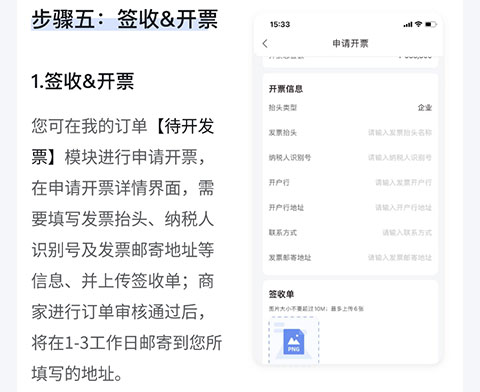Tap the battery status icon
480x392 pixels.
pos(431,24)
